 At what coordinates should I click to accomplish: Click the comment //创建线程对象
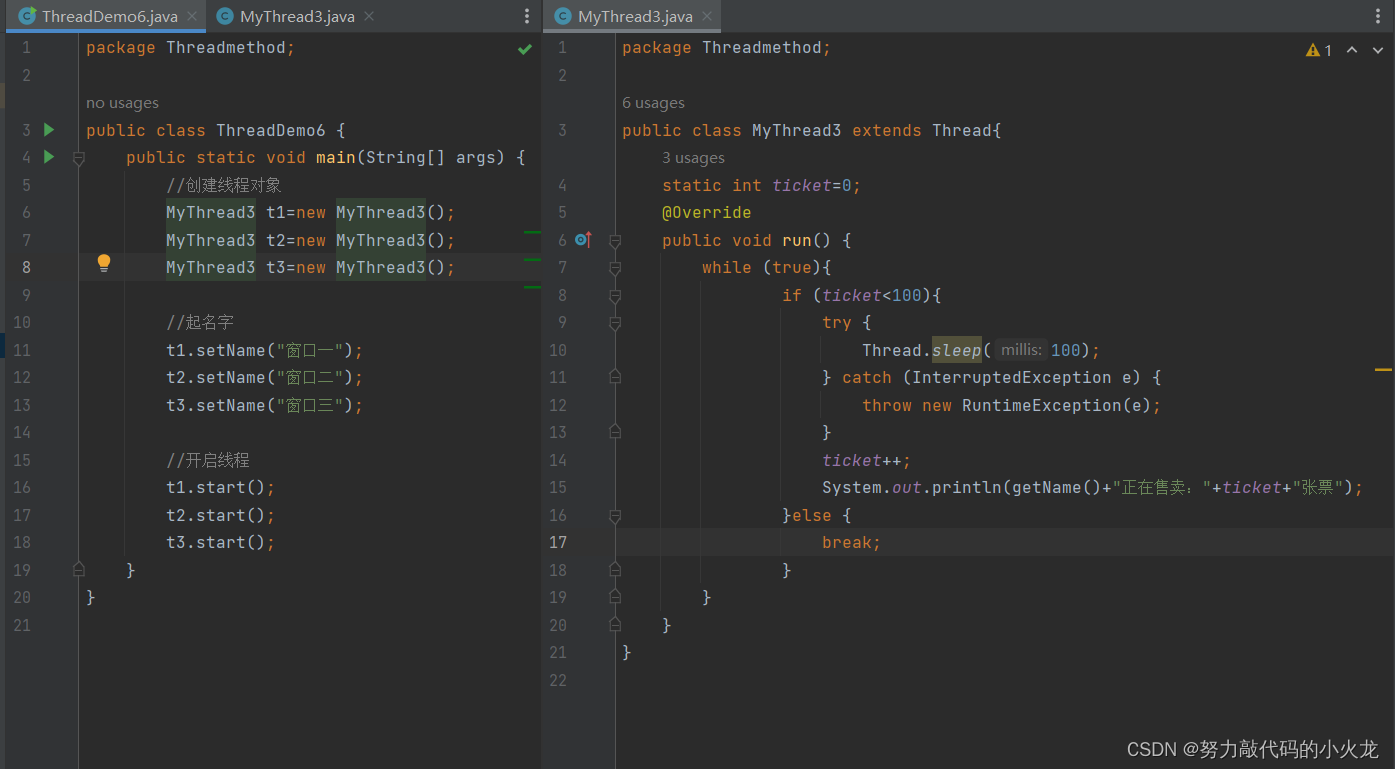[224, 185]
